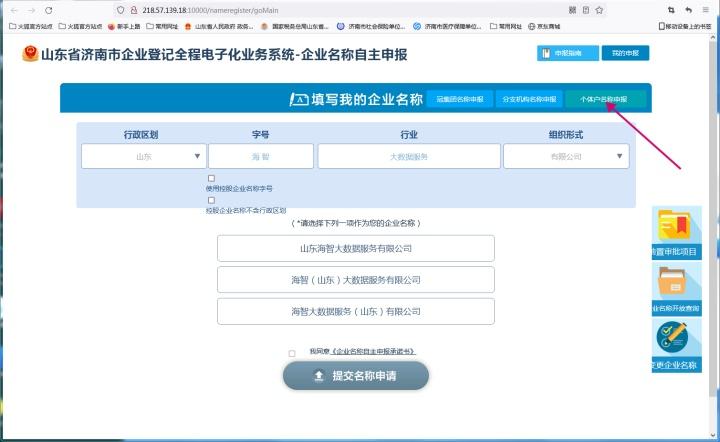Tick the 使用控股企业名称字号 checkbox
The width and height of the screenshot is (720, 442).
point(211,178)
